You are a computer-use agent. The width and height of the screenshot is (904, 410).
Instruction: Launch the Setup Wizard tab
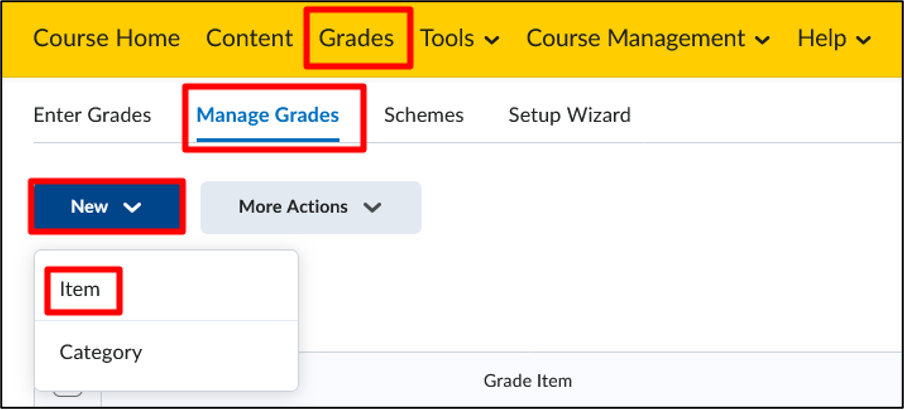point(570,115)
